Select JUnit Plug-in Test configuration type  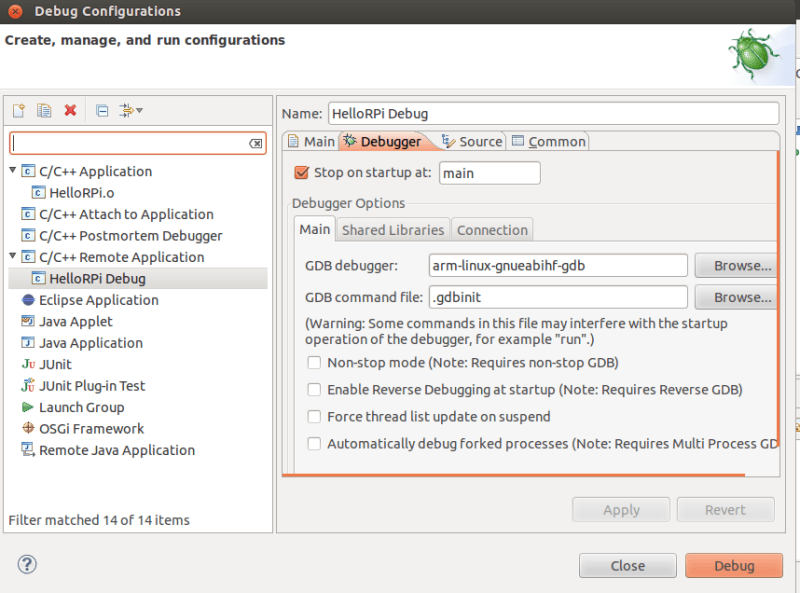tap(91, 386)
